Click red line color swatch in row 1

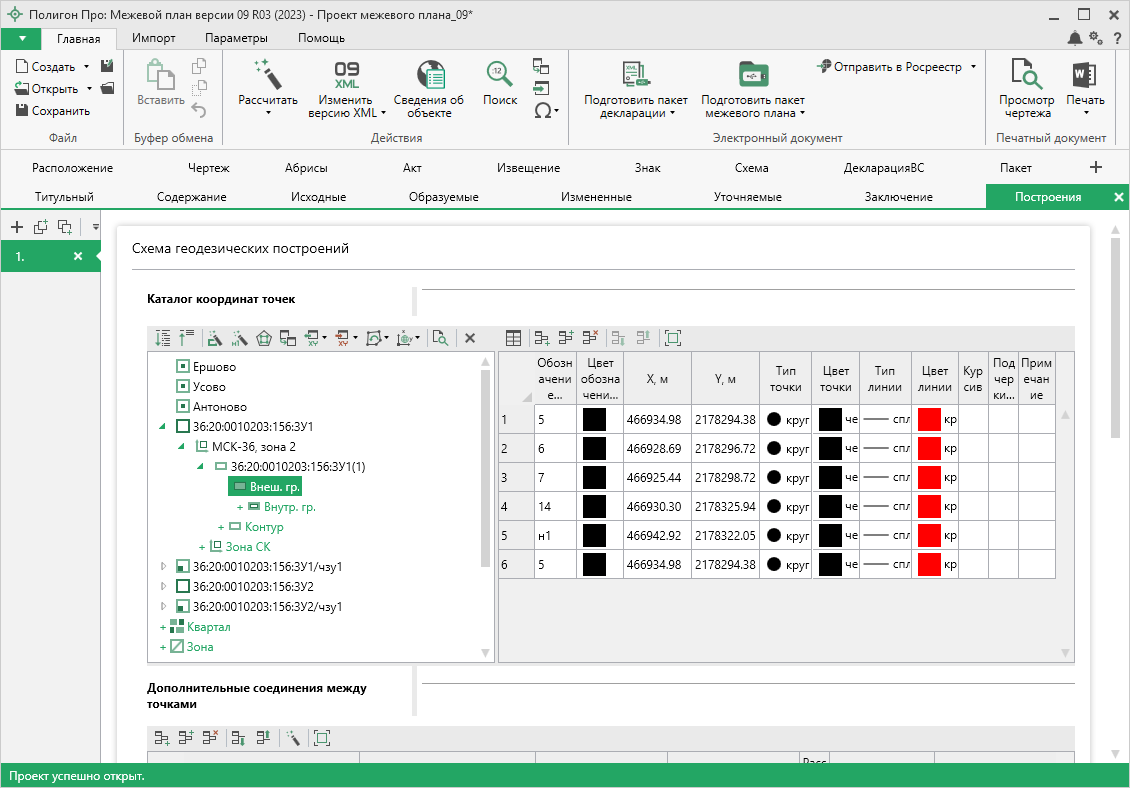929,420
